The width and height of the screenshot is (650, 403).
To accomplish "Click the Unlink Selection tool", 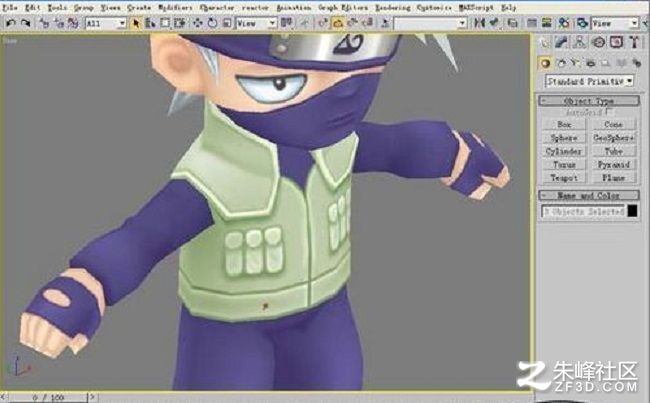I will pyautogui.click(x=58, y=23).
